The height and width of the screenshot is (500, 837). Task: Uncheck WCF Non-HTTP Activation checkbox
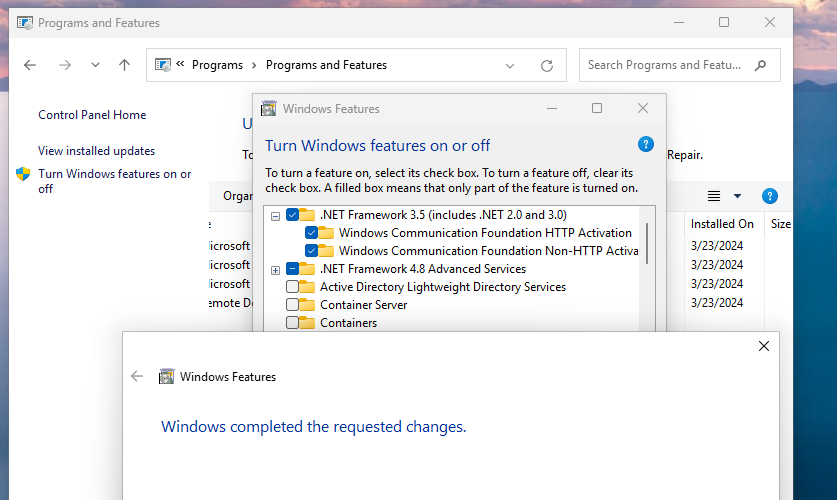click(x=311, y=251)
